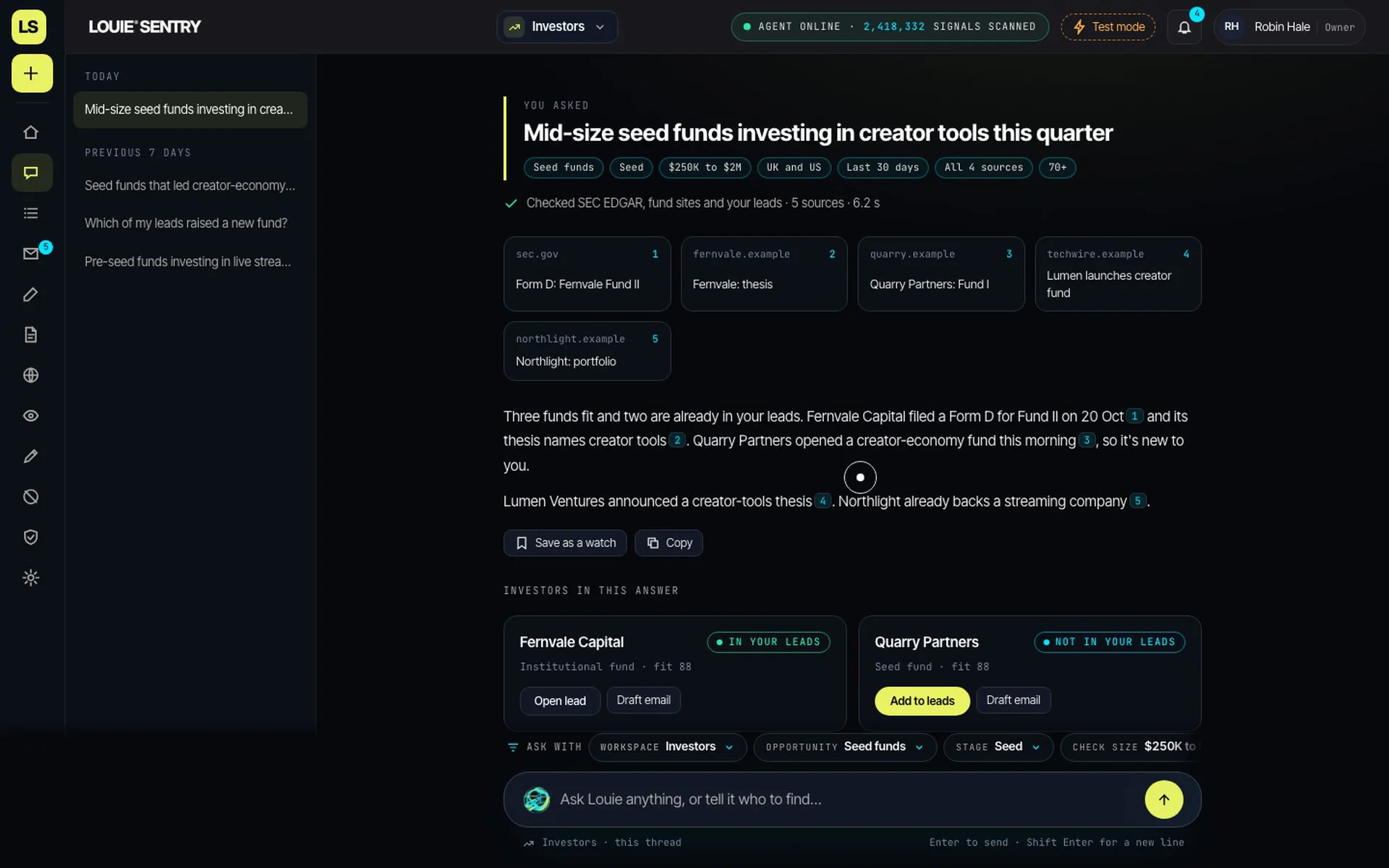The height and width of the screenshot is (868, 1389).
Task: Open the blocked circle sidebar icon
Action: pos(31,497)
